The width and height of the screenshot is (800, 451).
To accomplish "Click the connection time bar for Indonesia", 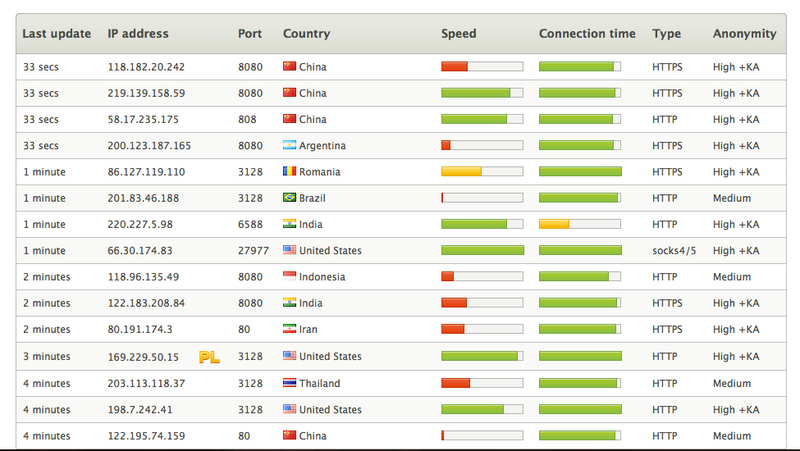I will coord(580,277).
